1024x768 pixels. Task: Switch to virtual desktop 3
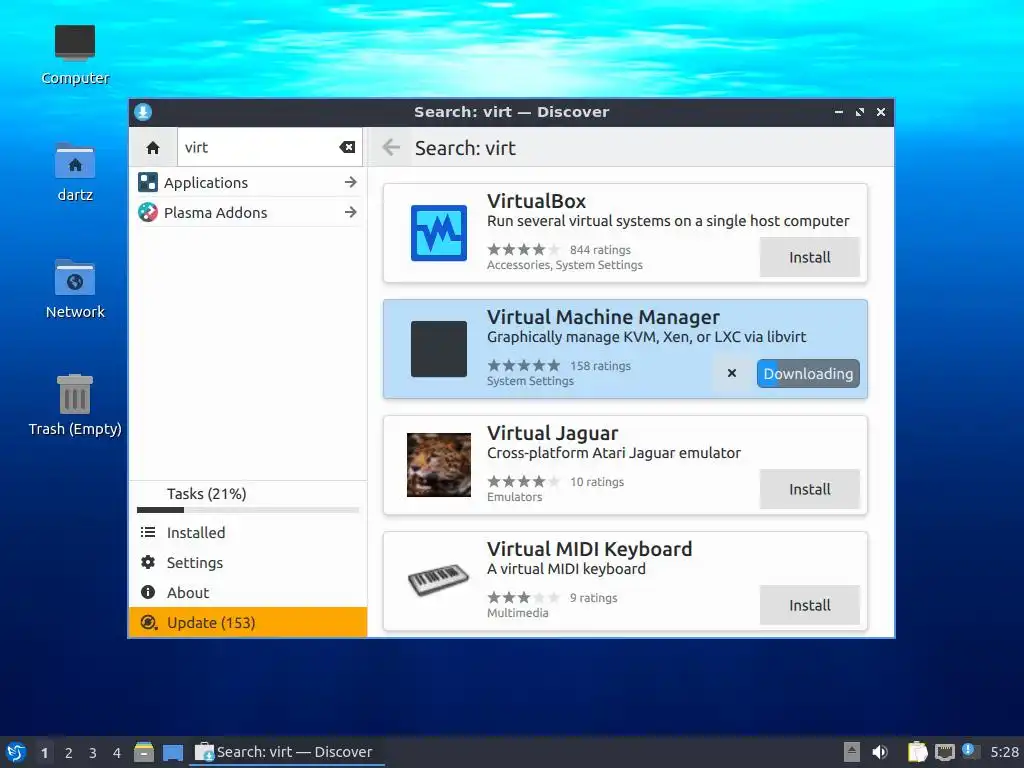[x=93, y=753]
